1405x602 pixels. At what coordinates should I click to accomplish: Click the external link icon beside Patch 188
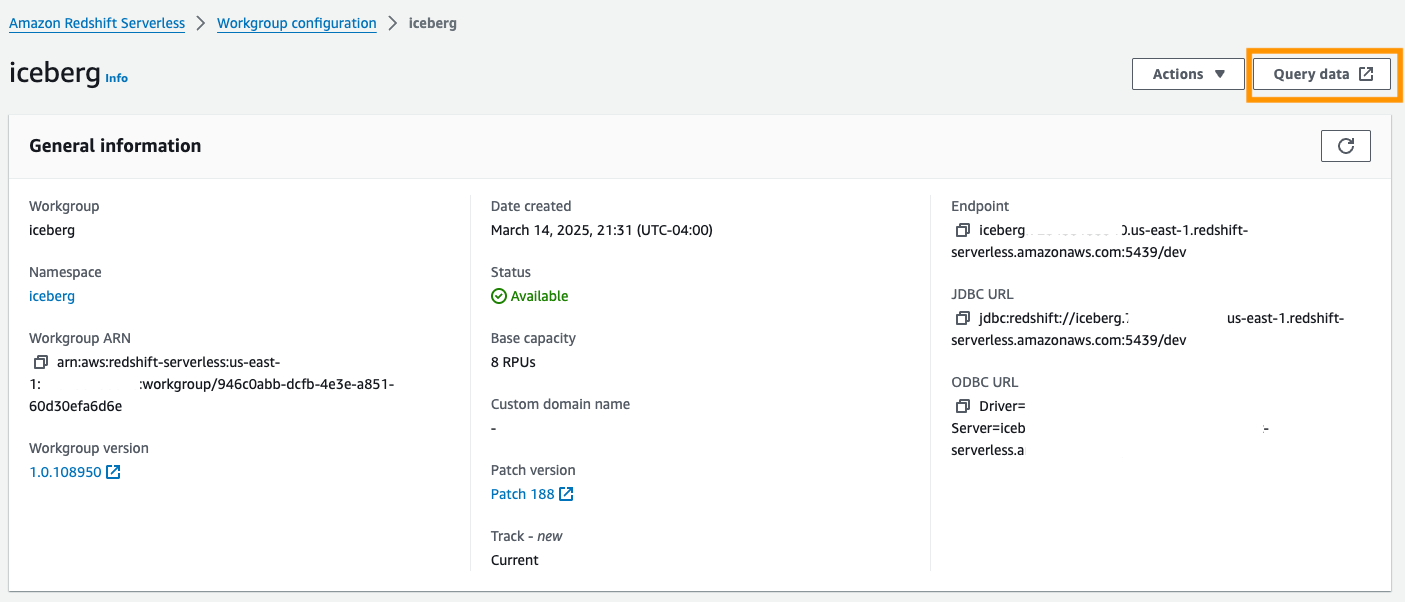[566, 494]
